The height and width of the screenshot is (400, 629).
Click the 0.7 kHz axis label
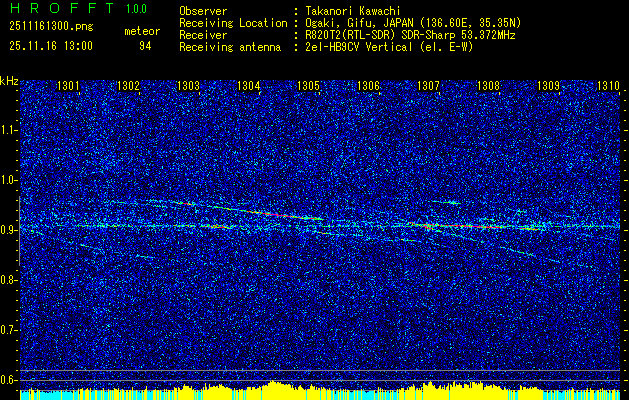[x=9, y=330]
